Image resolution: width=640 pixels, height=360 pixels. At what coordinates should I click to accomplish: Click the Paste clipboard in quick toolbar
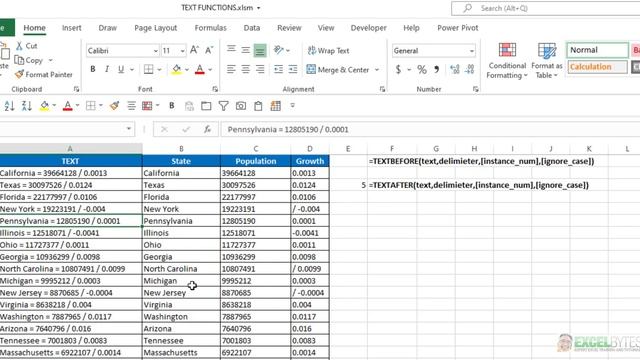258,106
